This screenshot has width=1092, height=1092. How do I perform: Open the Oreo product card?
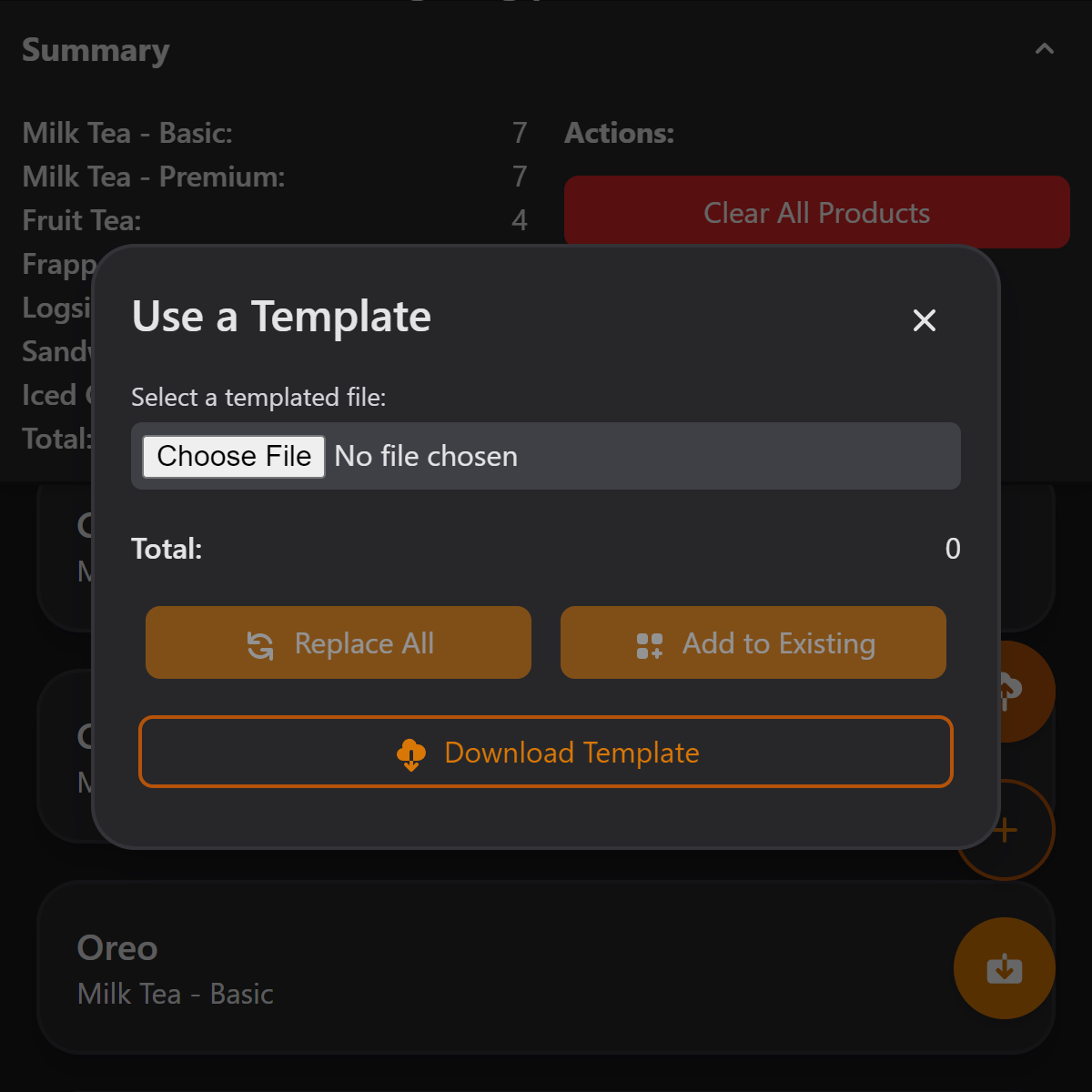tap(455, 969)
